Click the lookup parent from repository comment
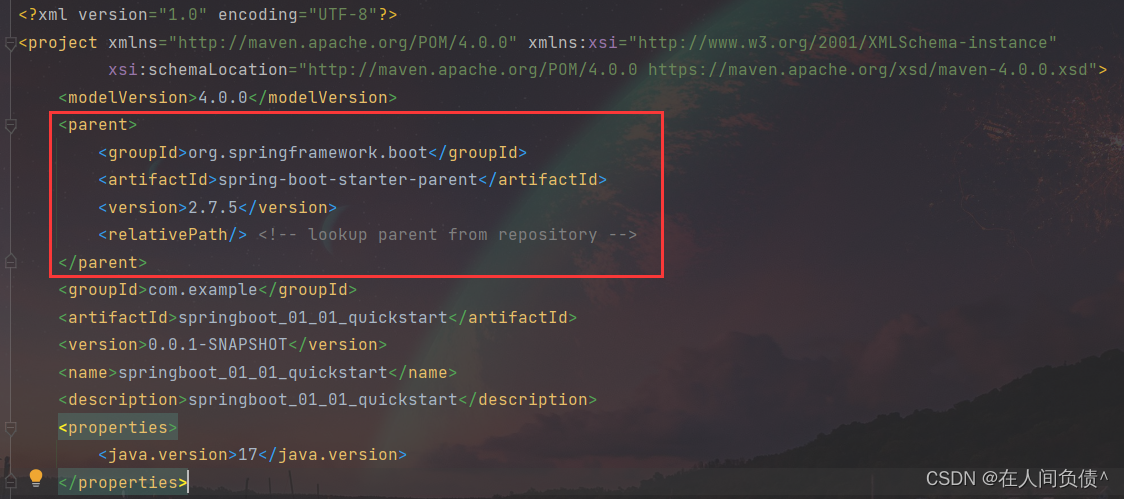The height and width of the screenshot is (499, 1124). pyautogui.click(x=447, y=234)
